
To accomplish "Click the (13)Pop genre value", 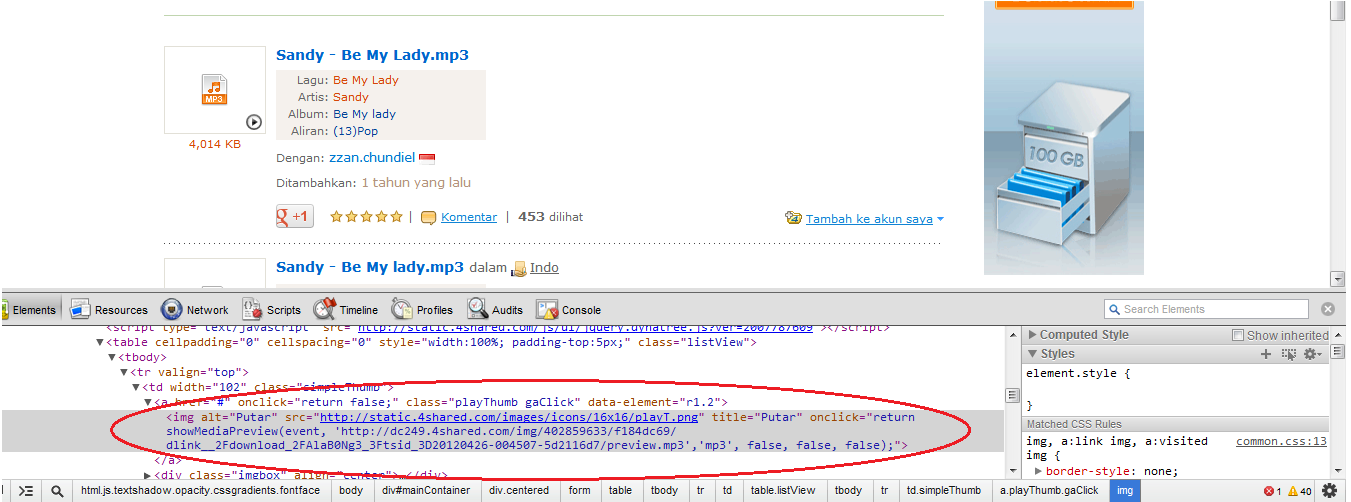I will click(356, 131).
